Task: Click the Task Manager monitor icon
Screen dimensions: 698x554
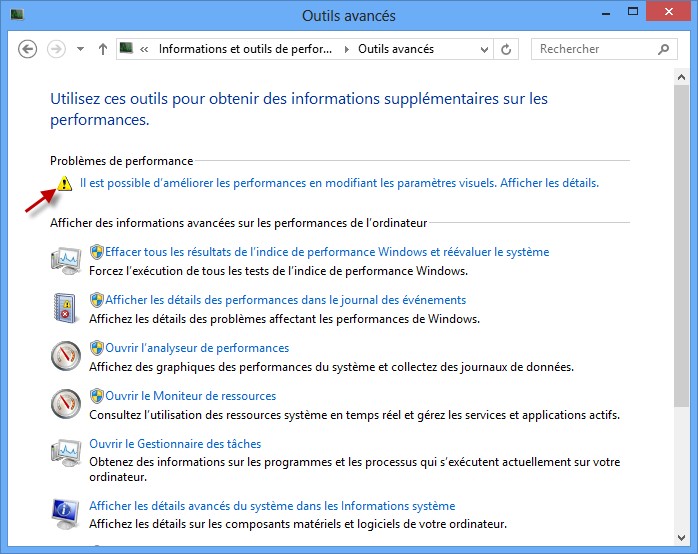Action: 66,452
